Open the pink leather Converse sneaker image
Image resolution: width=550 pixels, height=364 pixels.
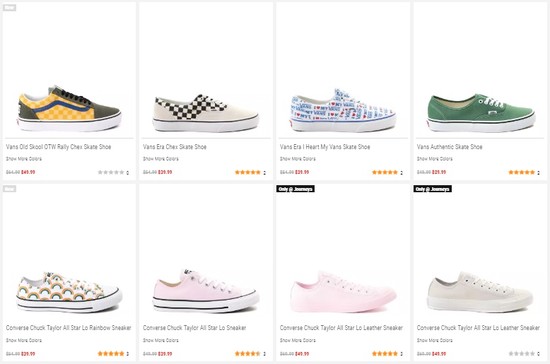343,291
